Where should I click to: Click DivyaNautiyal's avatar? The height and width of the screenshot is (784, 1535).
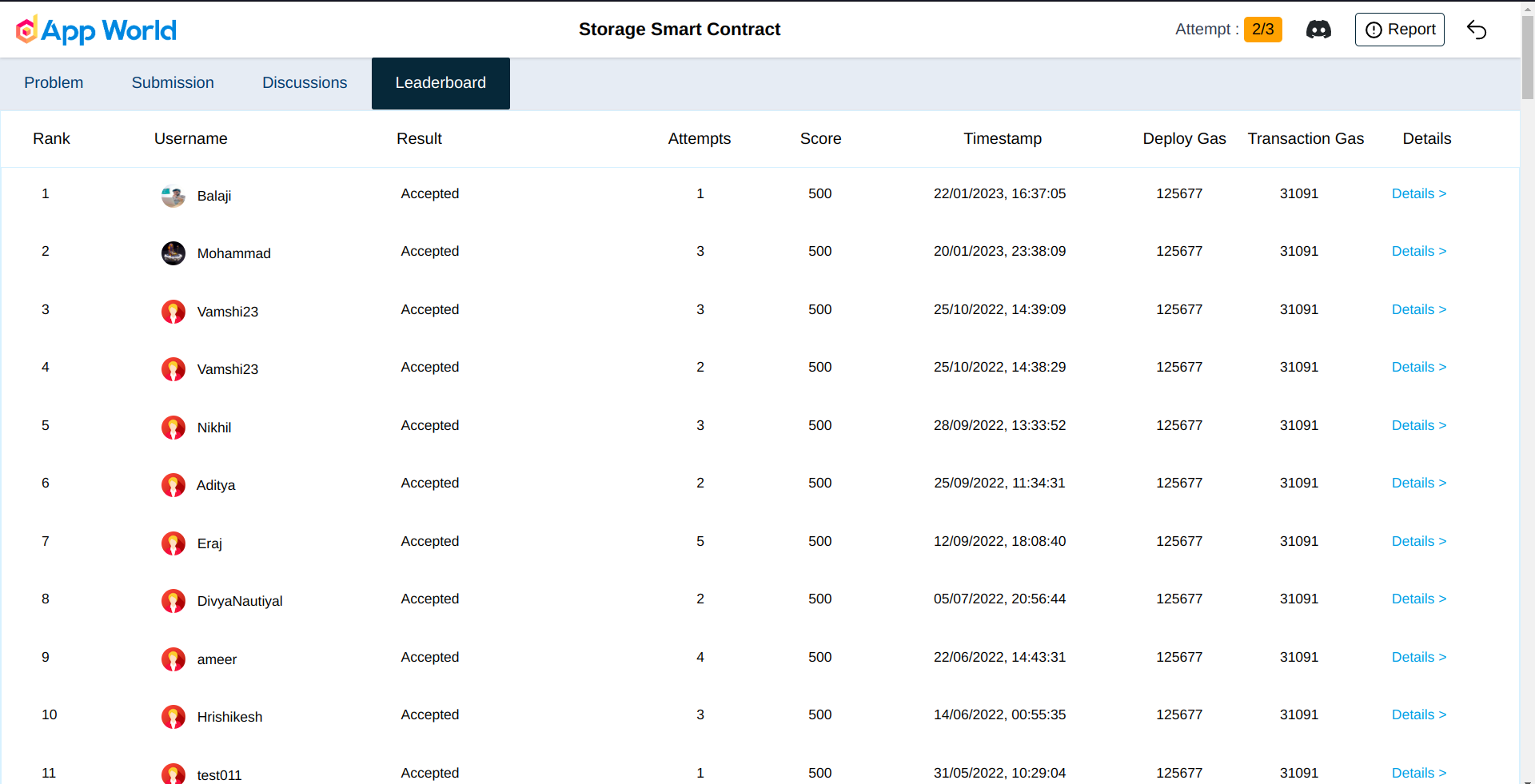tap(173, 601)
